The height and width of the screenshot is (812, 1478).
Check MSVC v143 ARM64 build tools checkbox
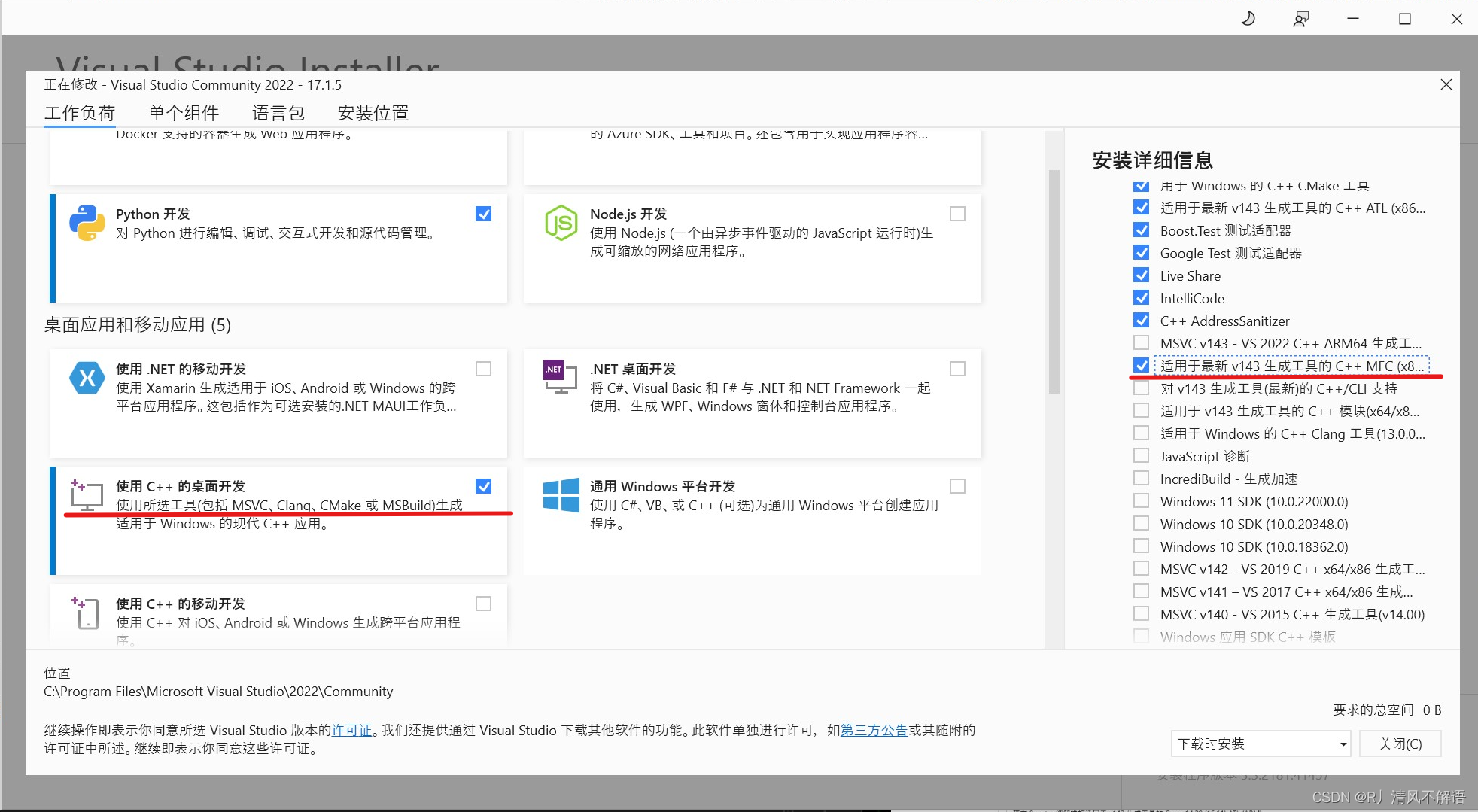(1142, 342)
